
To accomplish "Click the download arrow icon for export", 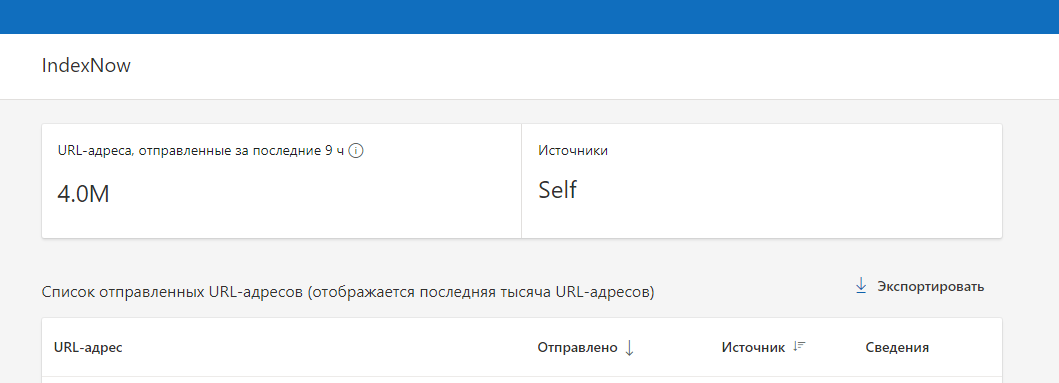I will 861,286.
